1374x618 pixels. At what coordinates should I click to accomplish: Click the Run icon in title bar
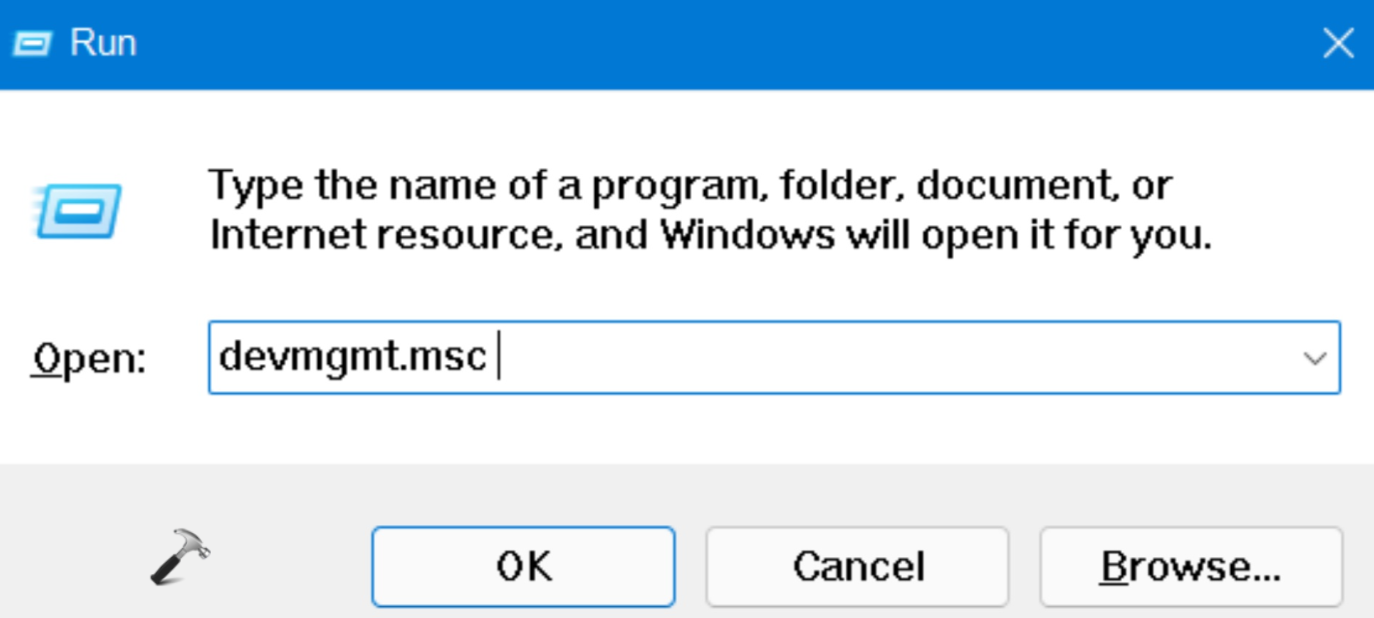click(x=31, y=44)
